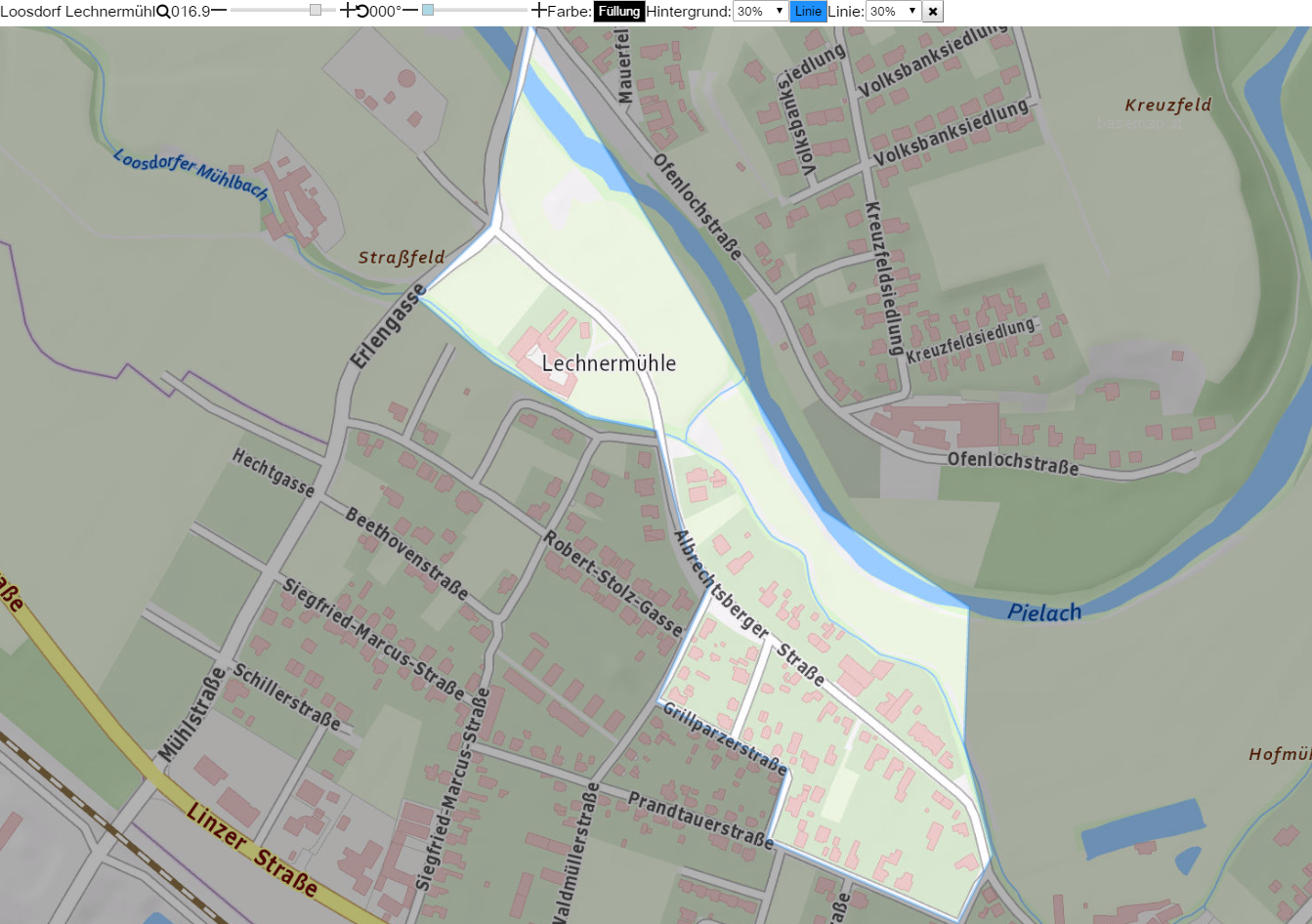Click the Grillparzerstraße label on the map
Viewport: 1312px width, 924px height.
pos(724,737)
